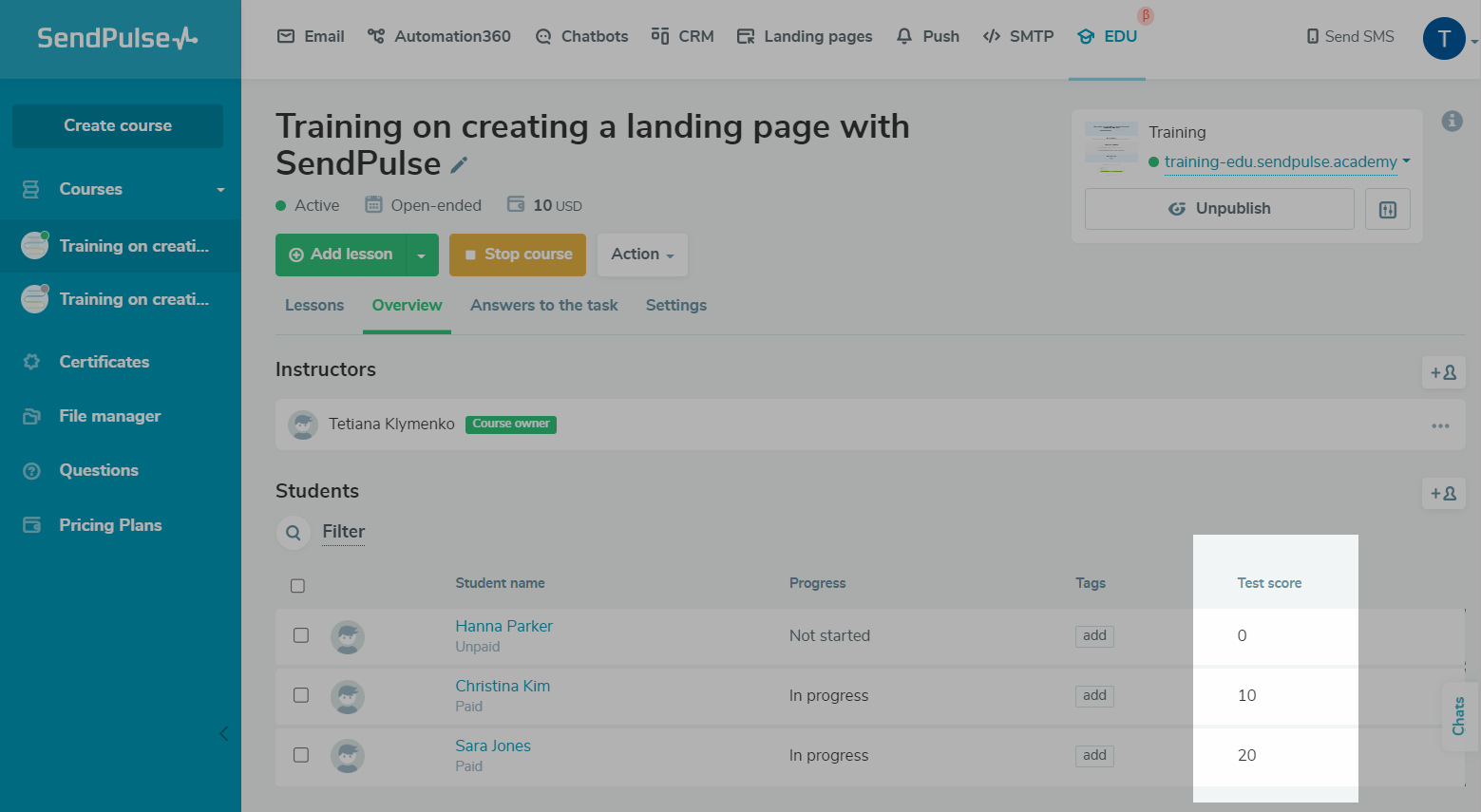1481x812 pixels.
Task: Add an instructor with the plus-person icon
Action: click(1444, 372)
